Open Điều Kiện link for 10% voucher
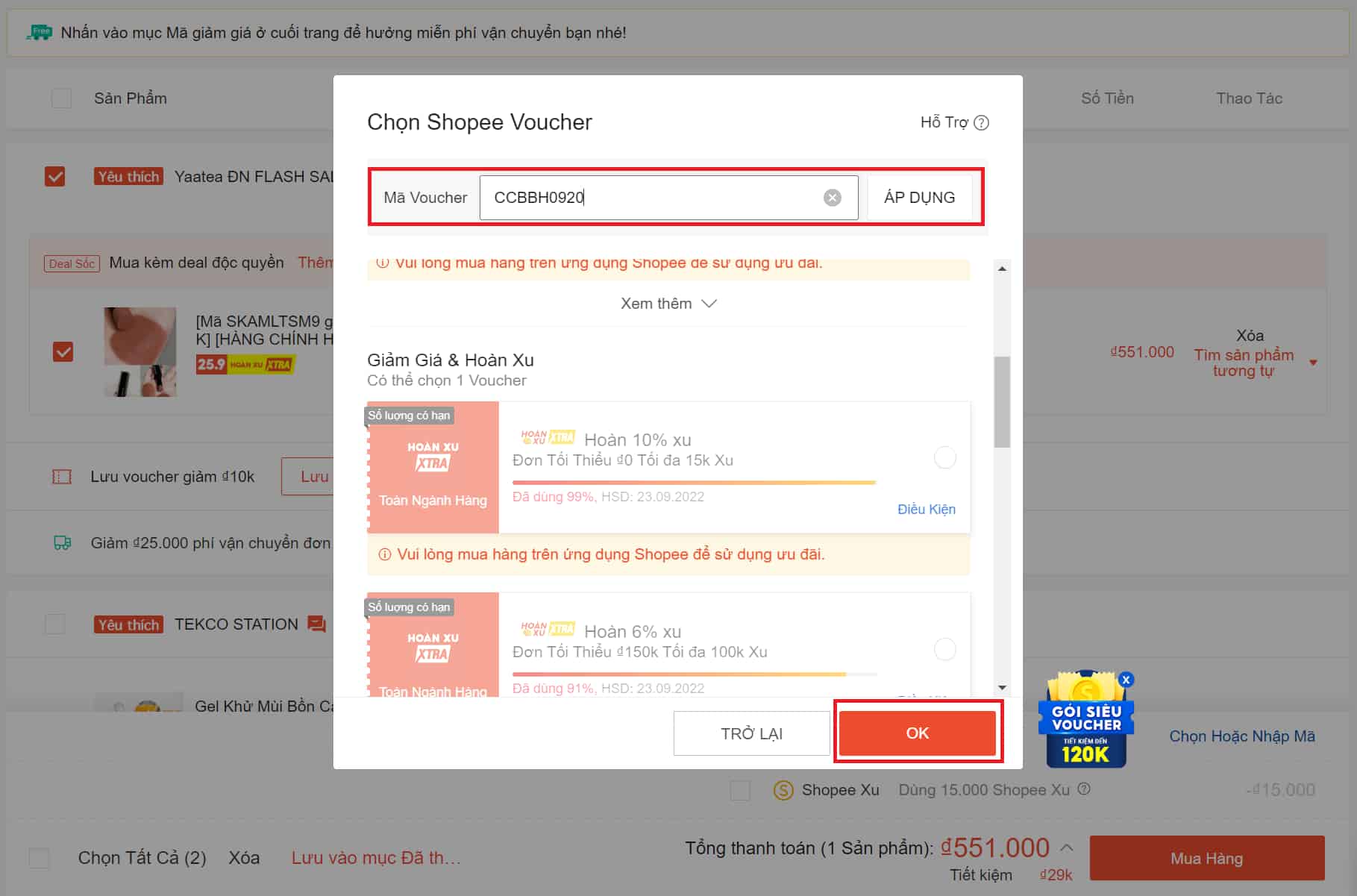This screenshot has width=1357, height=896. coord(926,509)
